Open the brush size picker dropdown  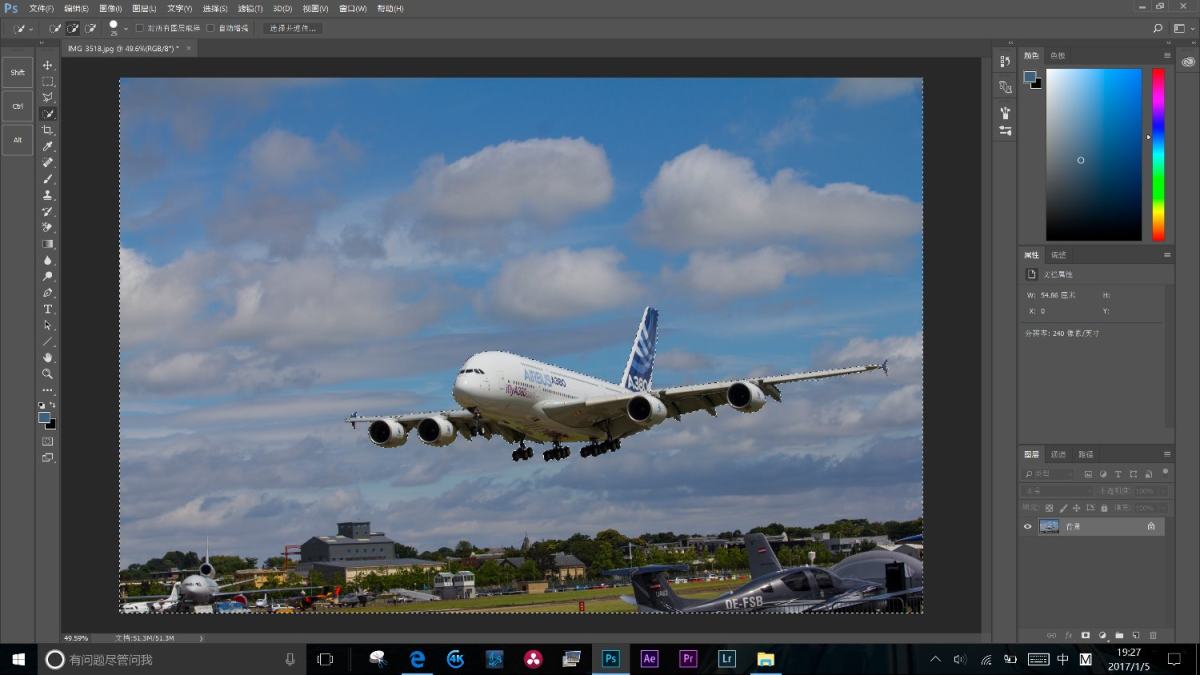pyautogui.click(x=126, y=28)
